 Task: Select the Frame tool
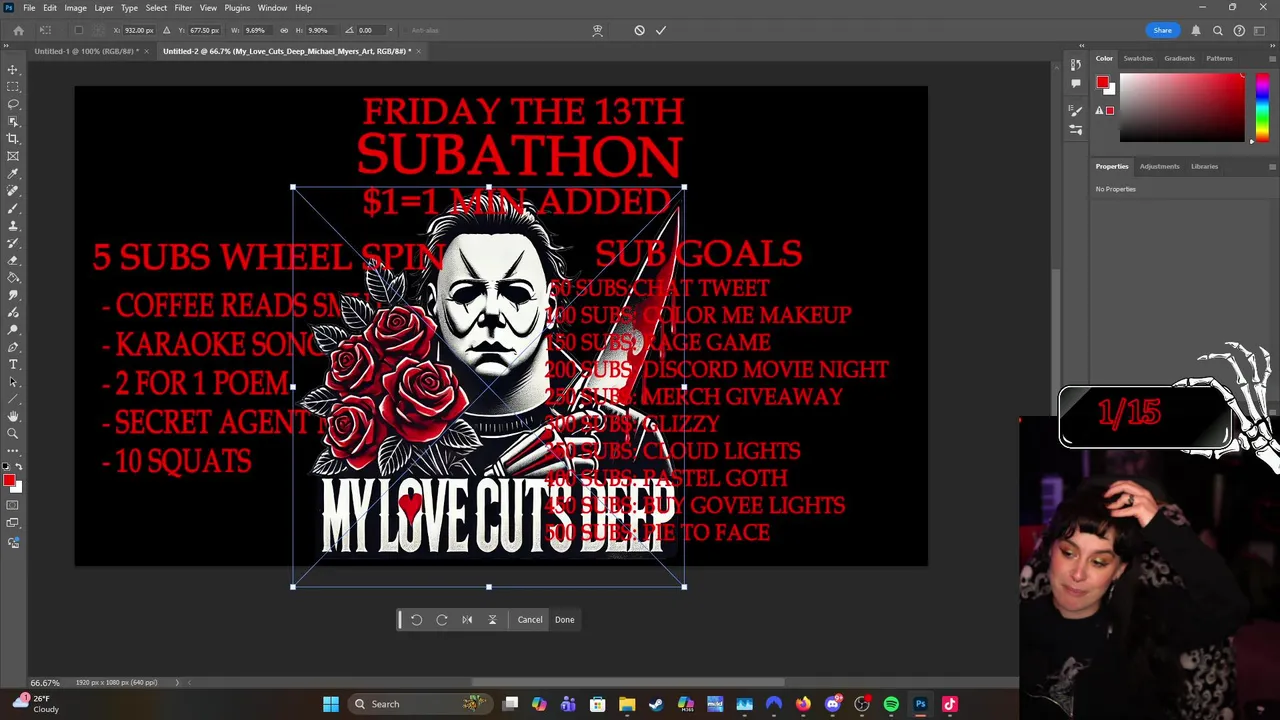(13, 156)
